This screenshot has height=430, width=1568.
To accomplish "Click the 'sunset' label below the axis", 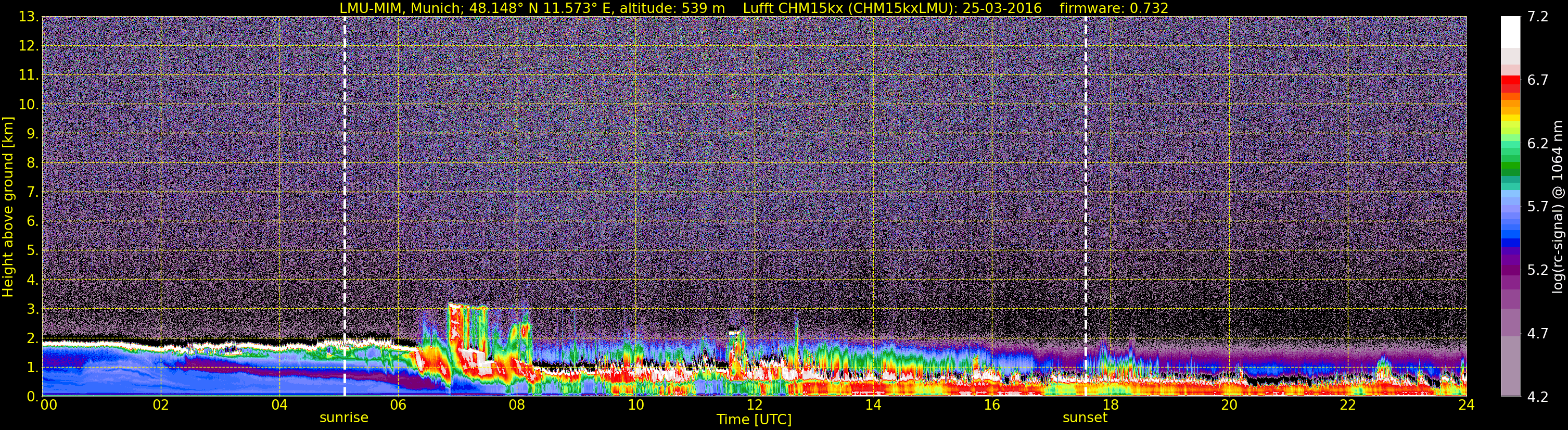I will click(x=1085, y=418).
